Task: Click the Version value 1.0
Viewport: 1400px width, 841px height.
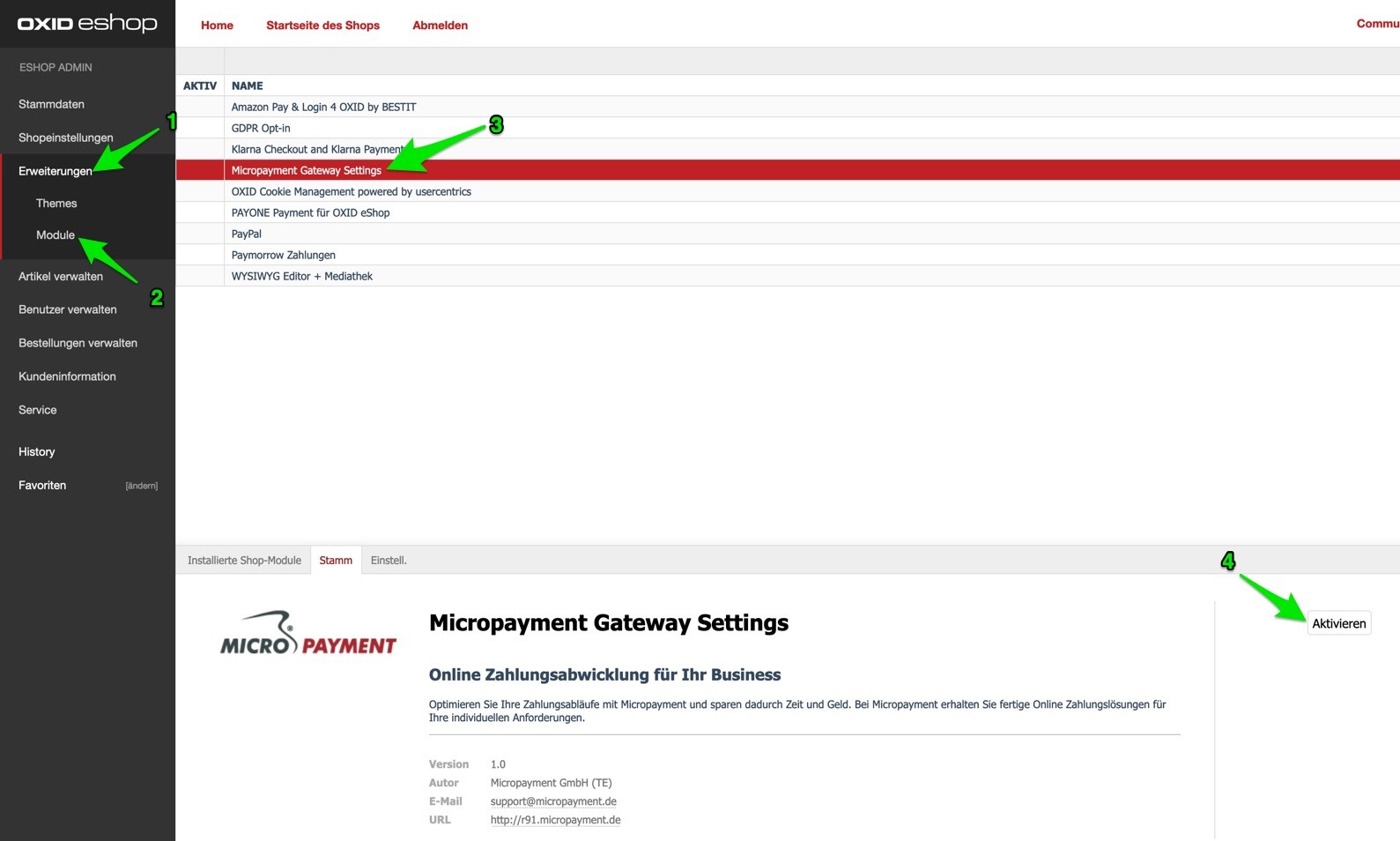Action: pyautogui.click(x=498, y=764)
